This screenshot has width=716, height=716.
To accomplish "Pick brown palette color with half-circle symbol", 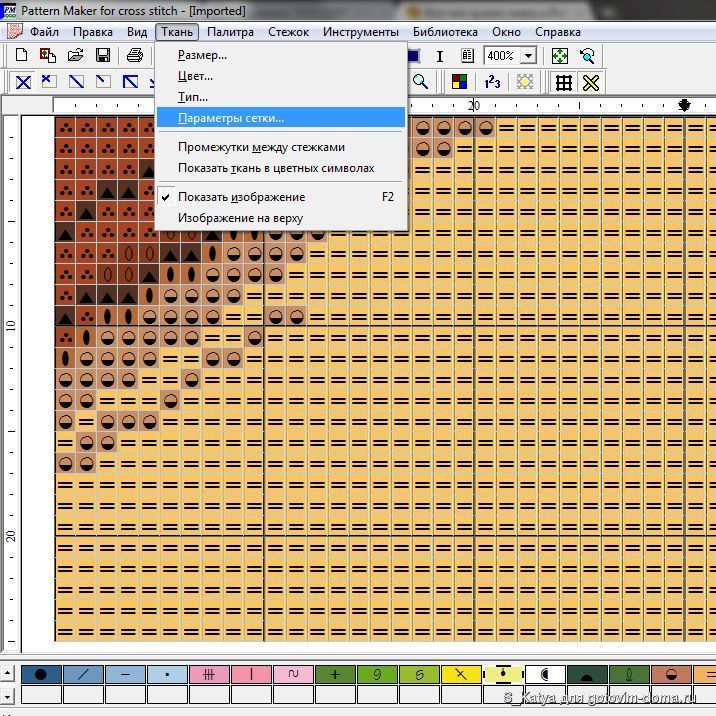I will point(671,674).
